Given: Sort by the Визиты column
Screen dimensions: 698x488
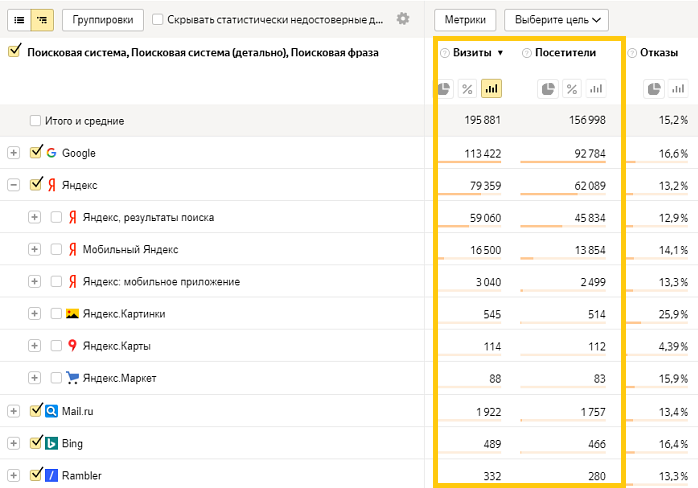Looking at the screenshot, I should pyautogui.click(x=472, y=53).
